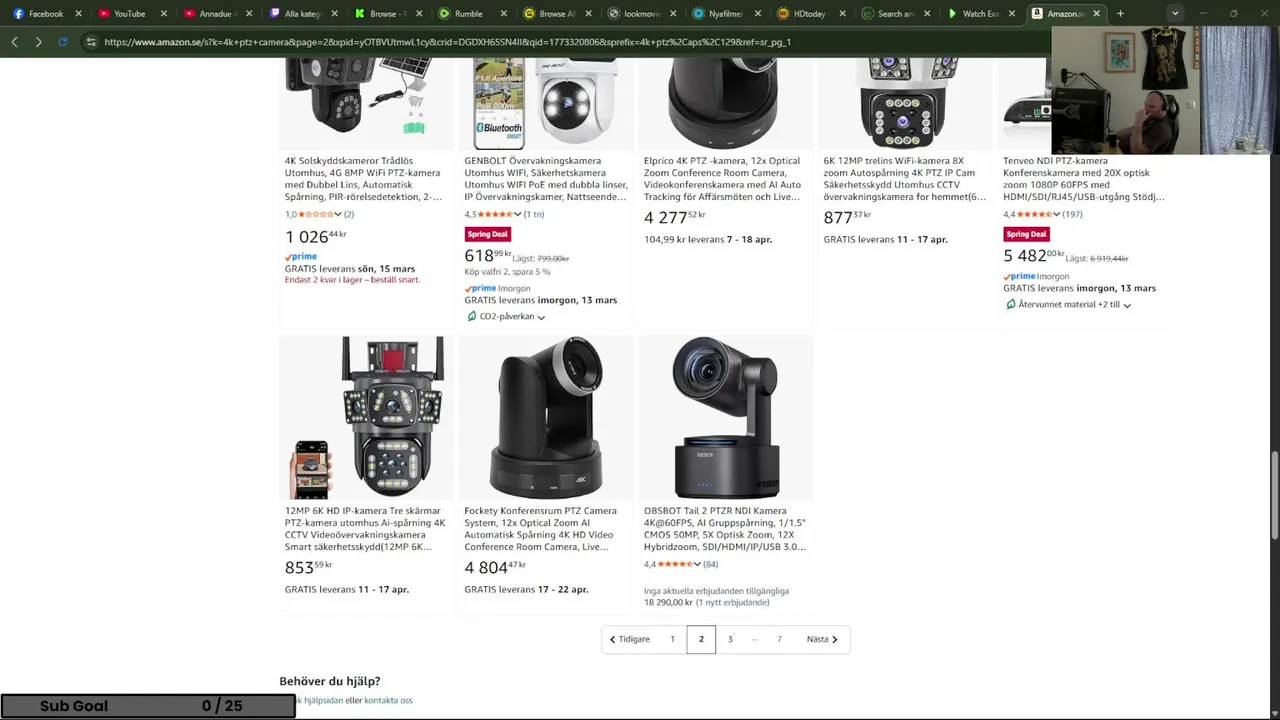Close the YouTube tab
Screen dimensions: 1280x720
click(x=164, y=14)
